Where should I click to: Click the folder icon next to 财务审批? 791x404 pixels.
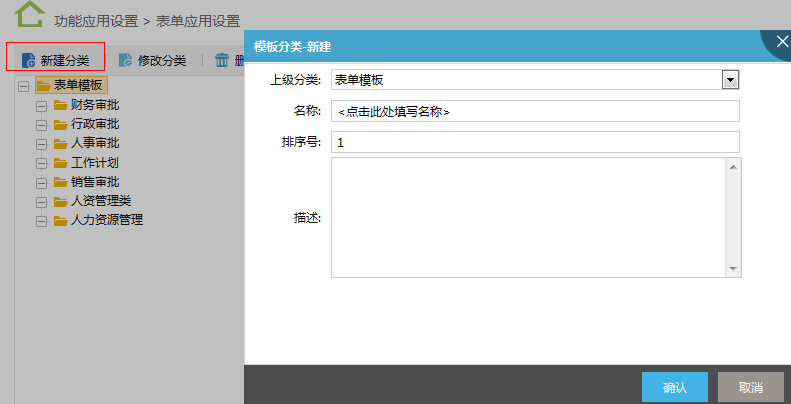(x=60, y=105)
